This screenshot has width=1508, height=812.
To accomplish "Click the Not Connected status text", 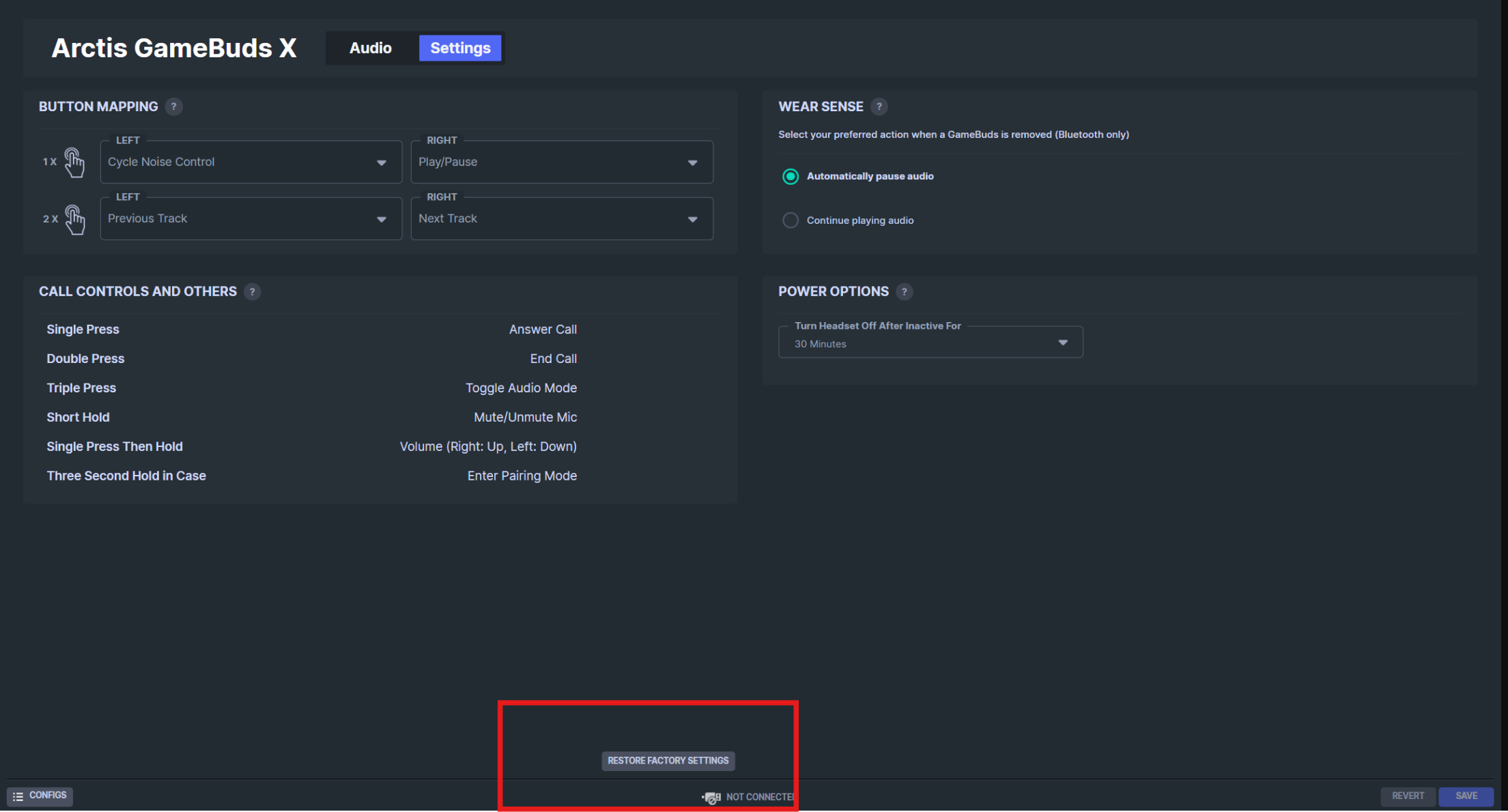I will click(760, 797).
